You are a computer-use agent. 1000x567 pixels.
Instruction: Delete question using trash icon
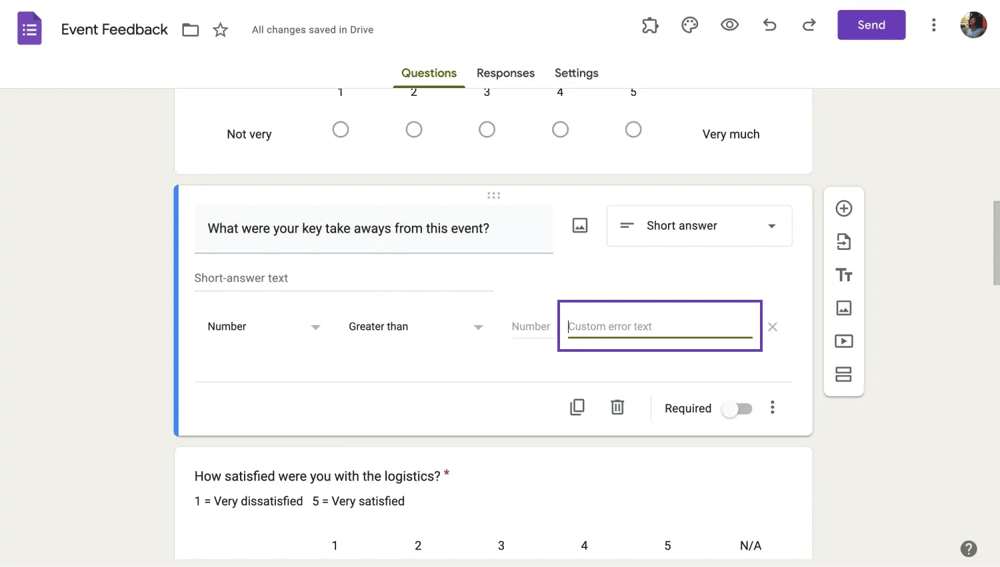(x=618, y=408)
